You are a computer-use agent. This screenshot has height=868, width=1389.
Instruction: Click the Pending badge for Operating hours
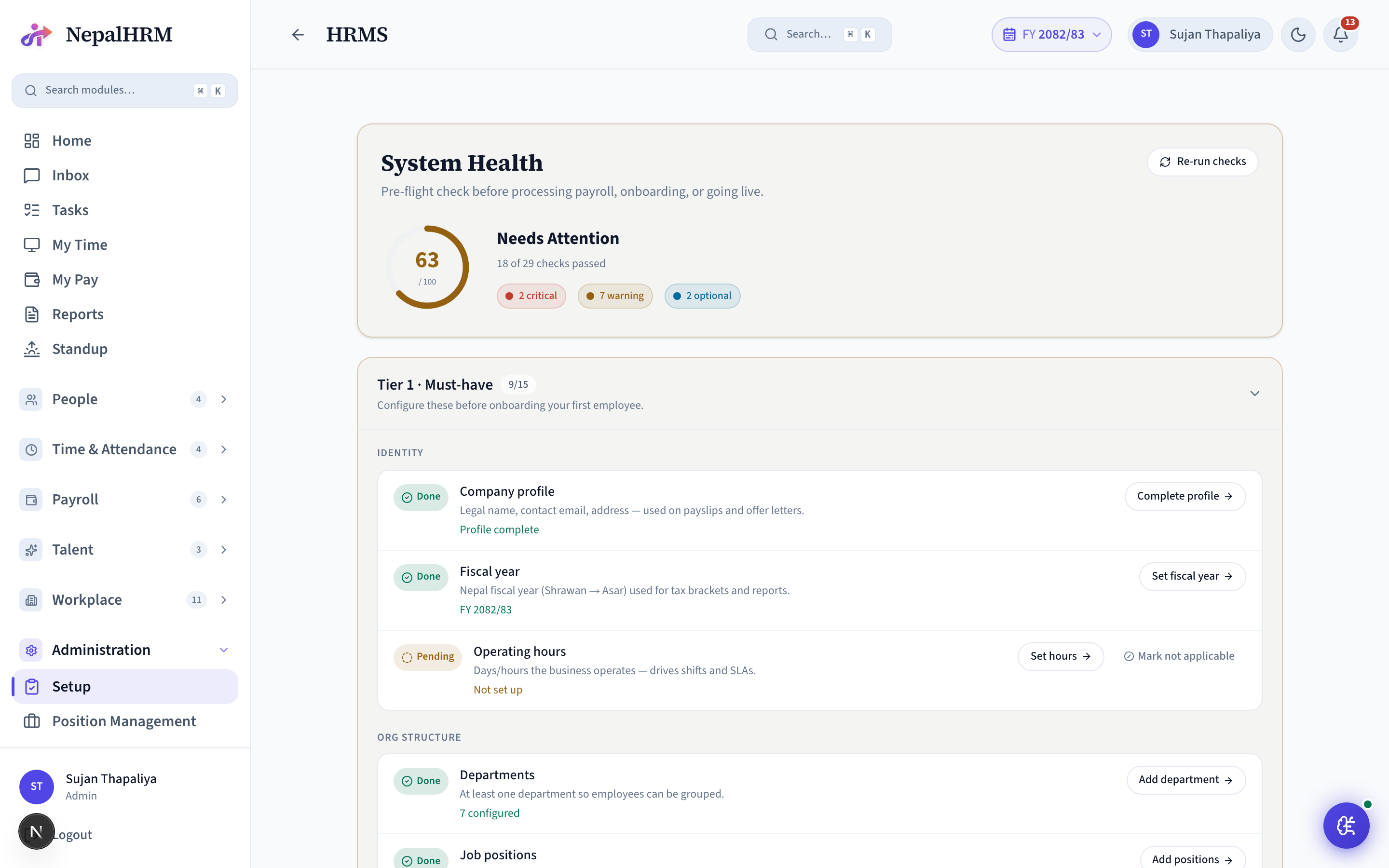point(428,657)
